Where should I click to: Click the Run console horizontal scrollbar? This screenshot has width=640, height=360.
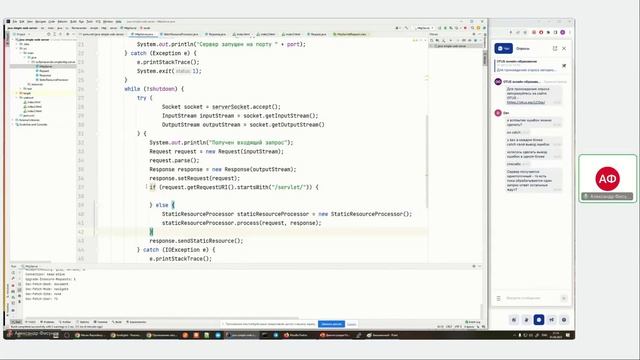tap(161, 318)
